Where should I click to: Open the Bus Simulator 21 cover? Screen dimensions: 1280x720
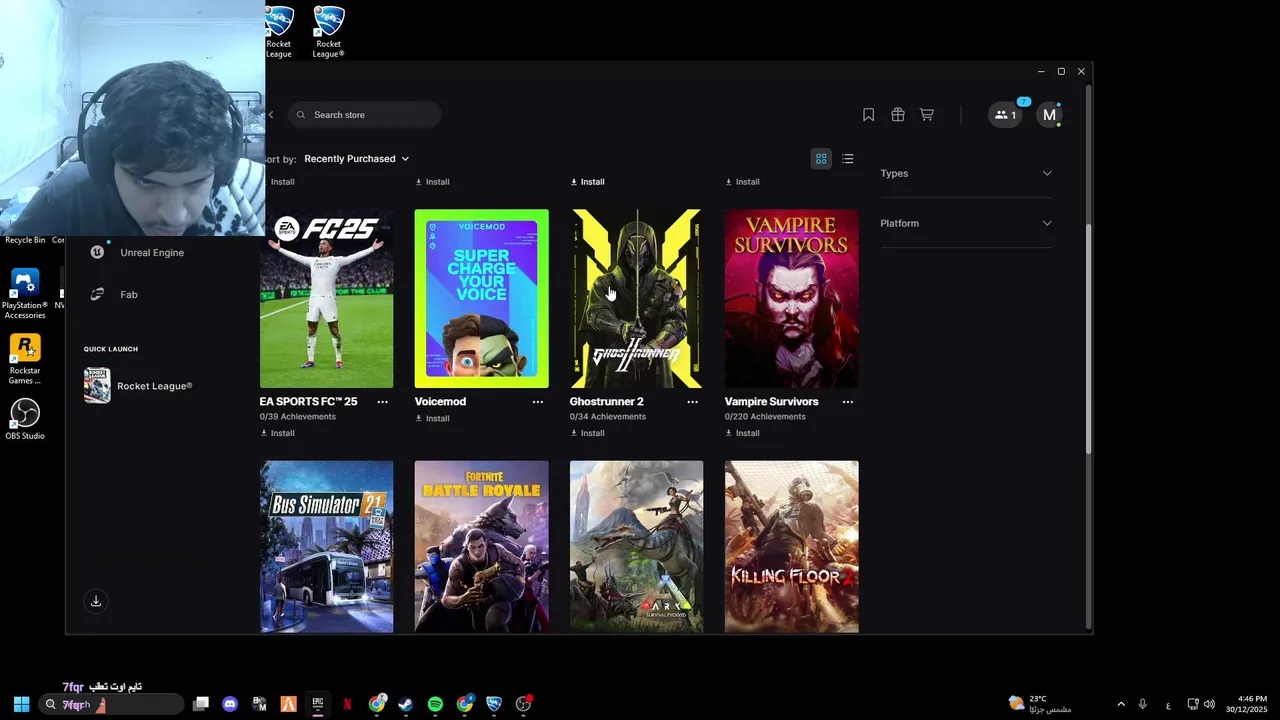327,547
